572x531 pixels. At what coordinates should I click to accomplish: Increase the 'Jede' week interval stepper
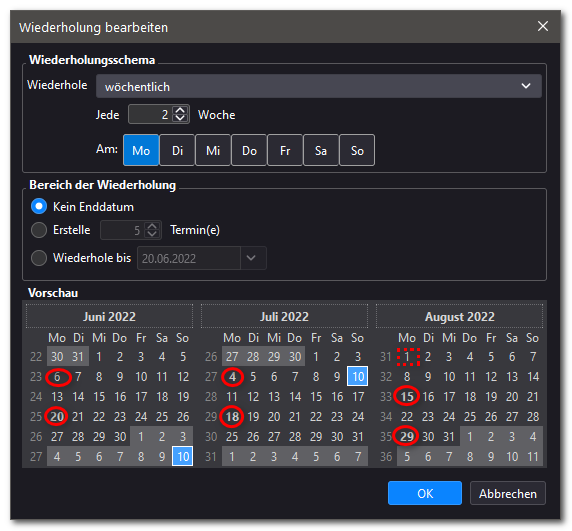click(180, 110)
